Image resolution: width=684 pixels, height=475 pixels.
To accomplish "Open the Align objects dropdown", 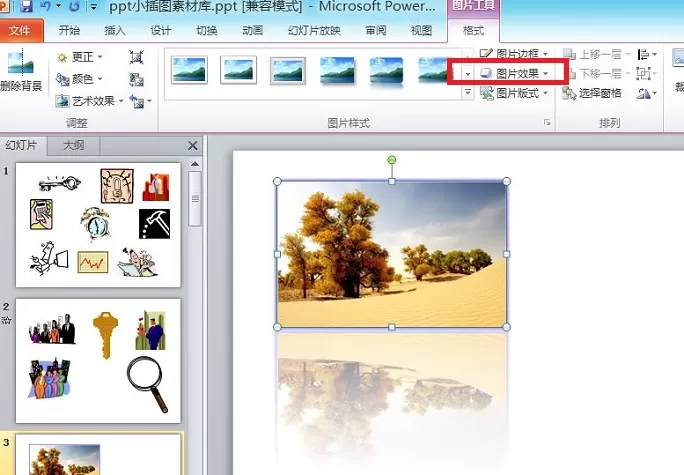I will click(x=647, y=55).
